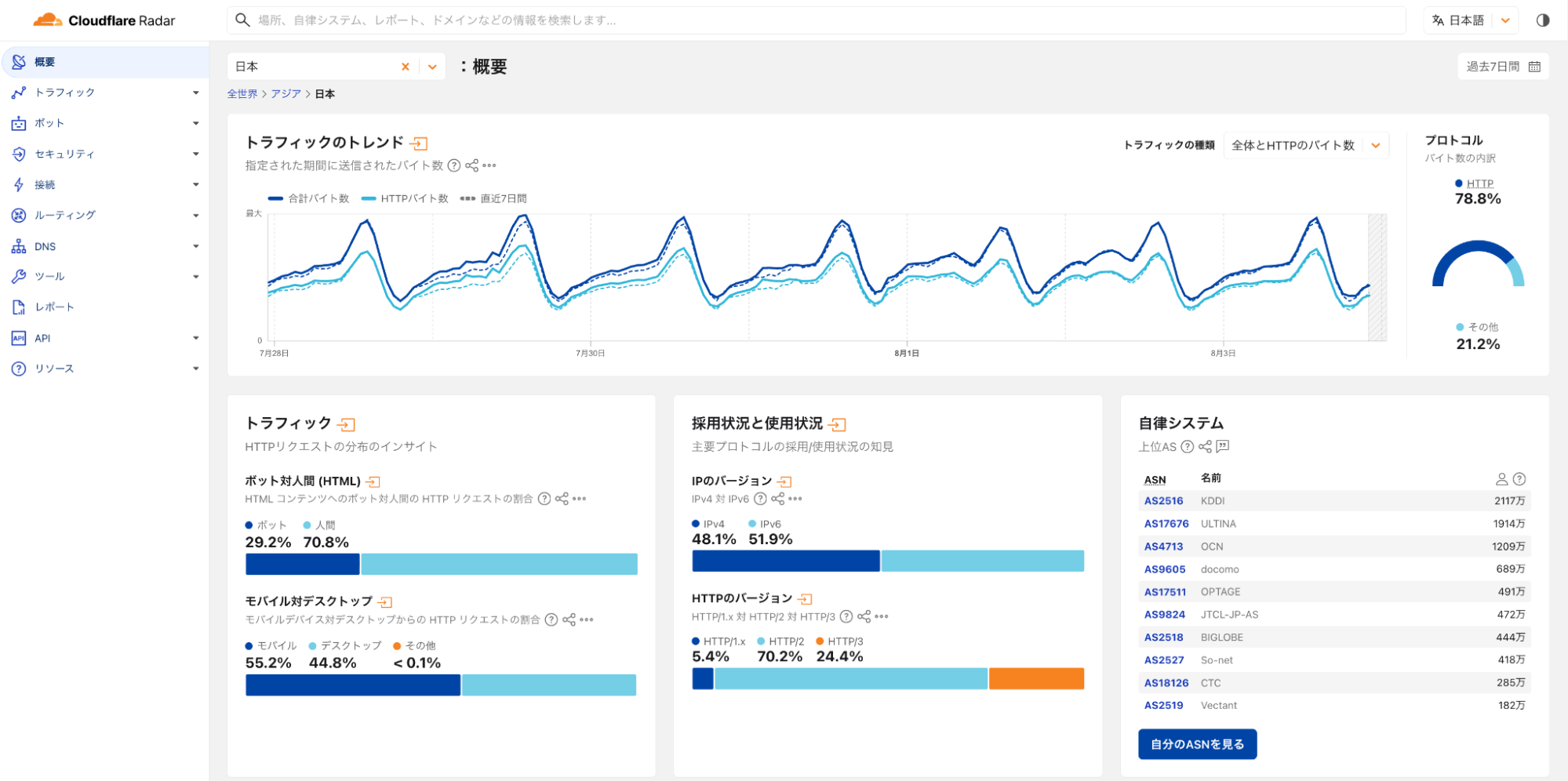The image size is (1568, 781).
Task: Click help icon for ボット対人間 description
Action: click(x=544, y=499)
